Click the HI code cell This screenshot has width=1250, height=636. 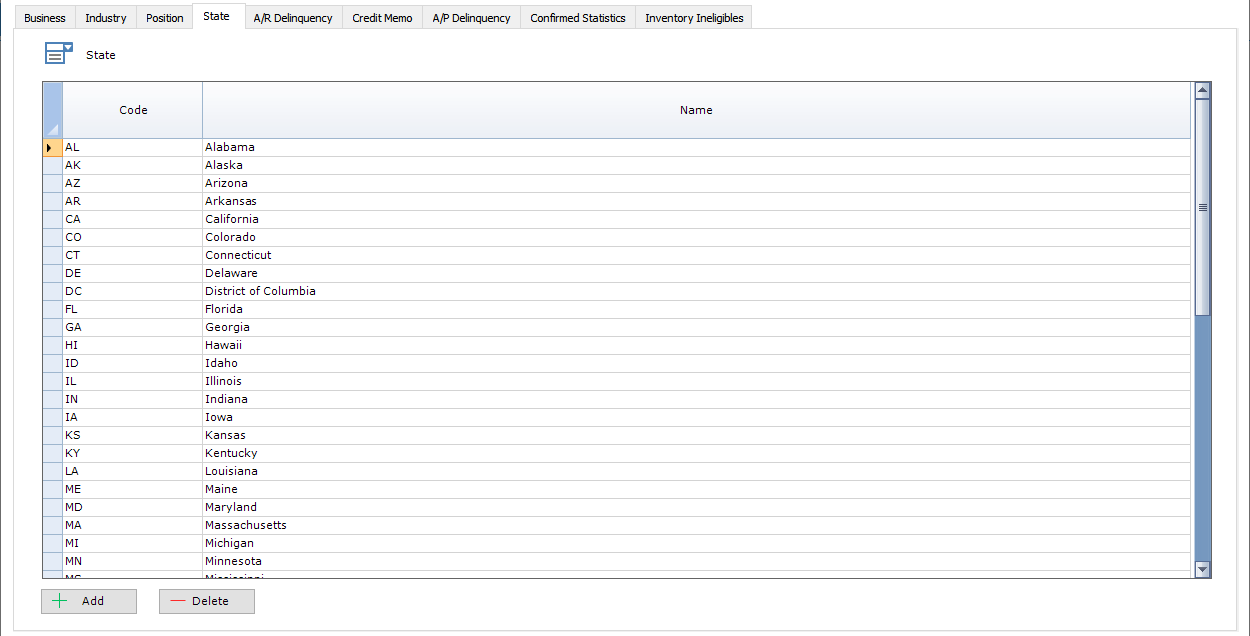pyautogui.click(x=133, y=345)
